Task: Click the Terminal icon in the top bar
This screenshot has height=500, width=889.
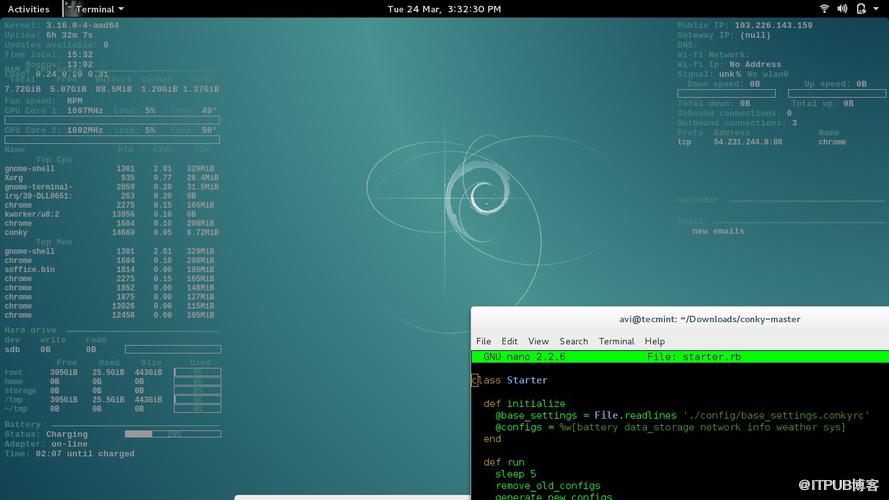Action: (x=70, y=9)
